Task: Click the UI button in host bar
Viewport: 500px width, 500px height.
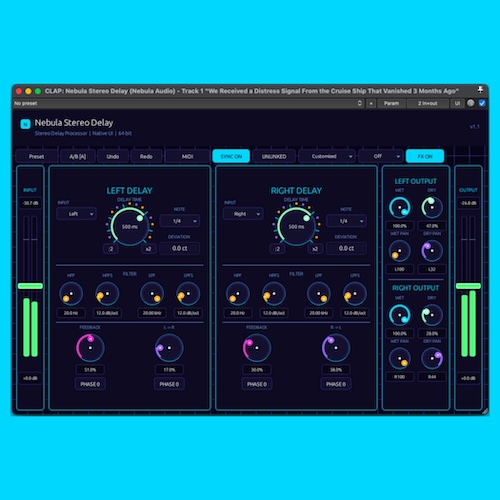Action: (457, 103)
